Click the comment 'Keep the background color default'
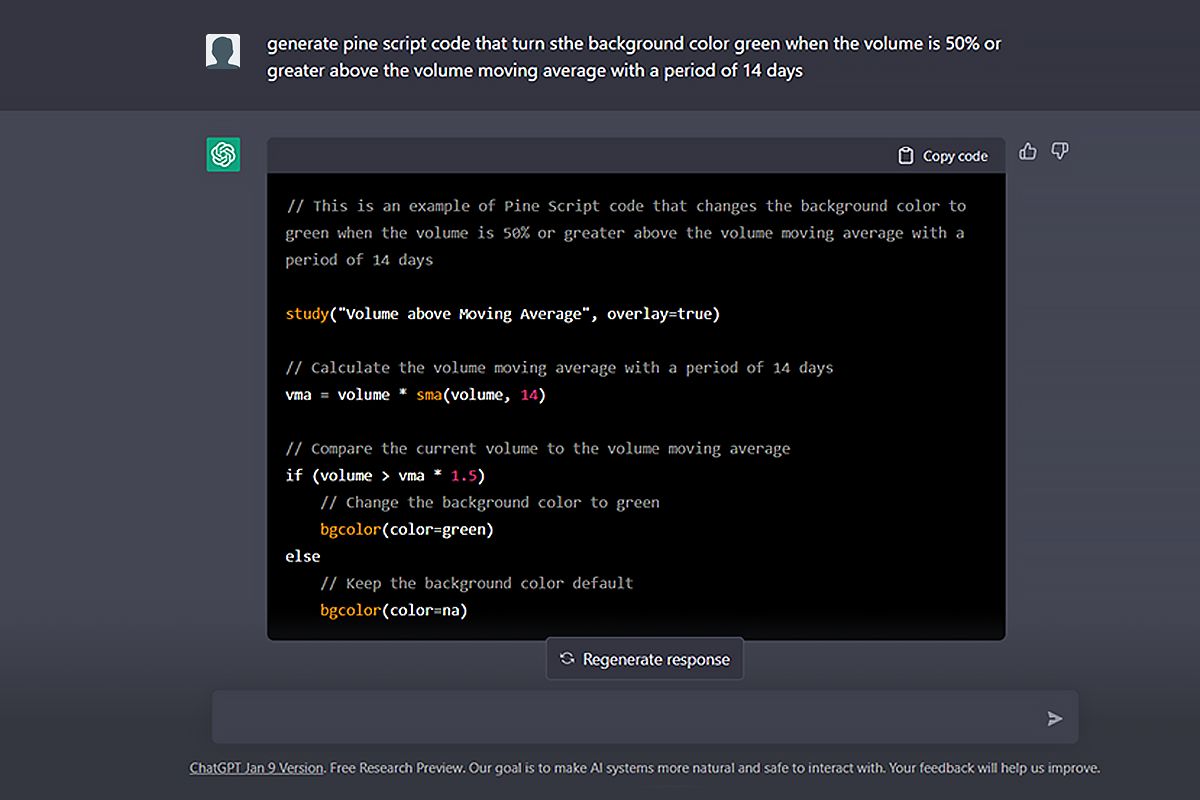1200x800 pixels. [x=477, y=583]
